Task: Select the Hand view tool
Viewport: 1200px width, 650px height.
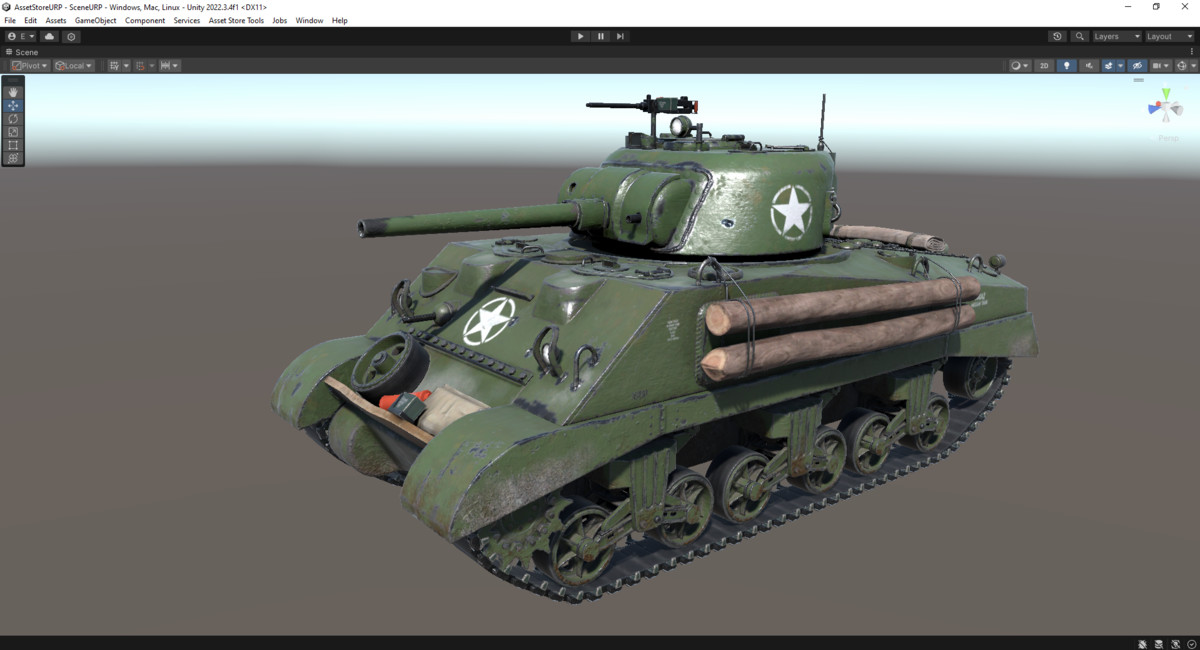Action: (x=13, y=92)
